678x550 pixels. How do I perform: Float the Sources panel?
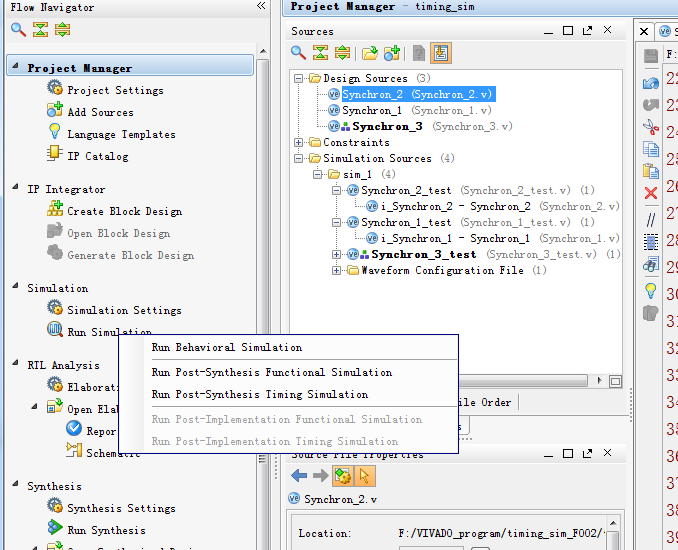click(587, 30)
